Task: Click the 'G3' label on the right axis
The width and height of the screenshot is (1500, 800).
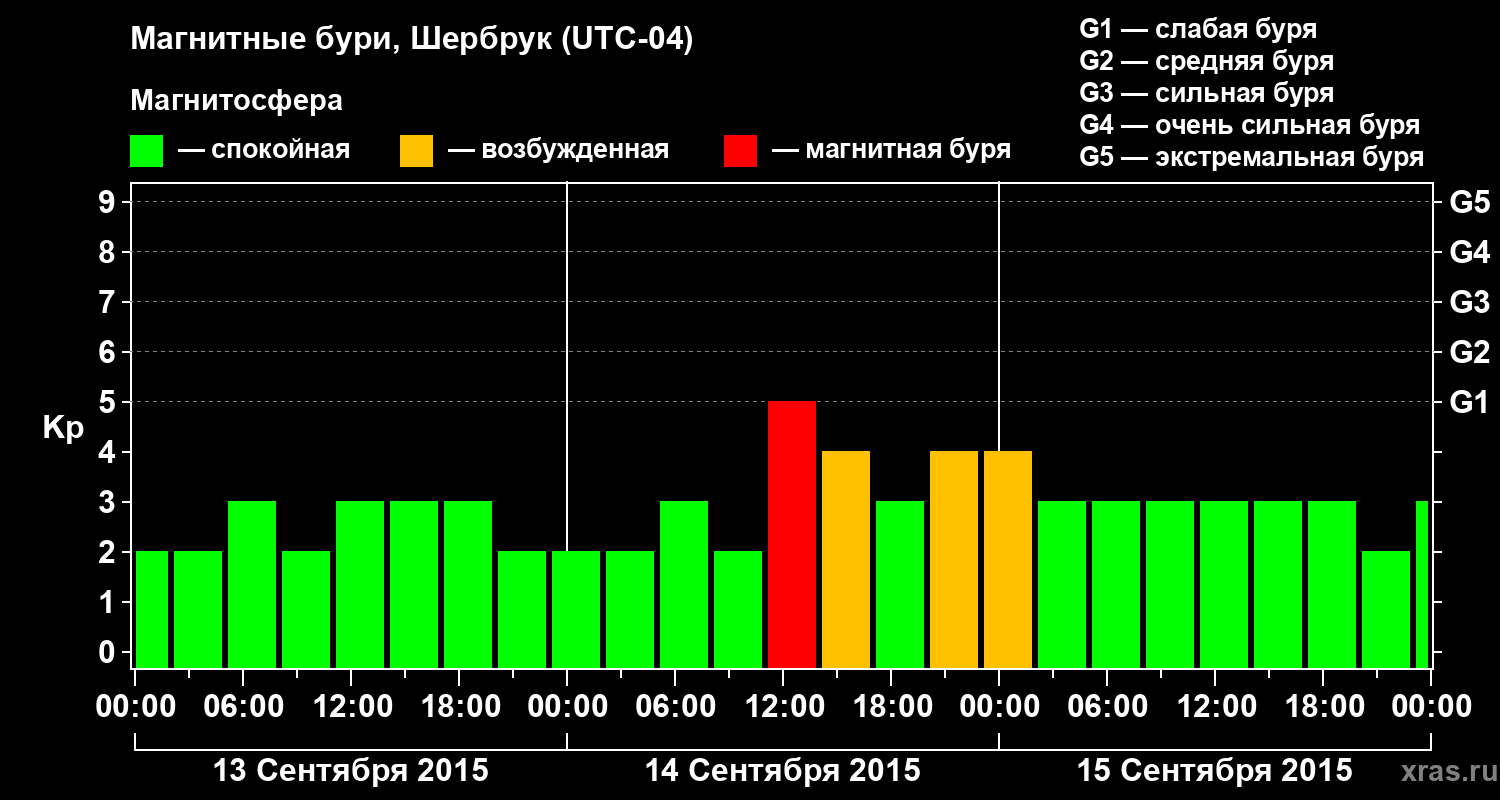Action: [1470, 303]
